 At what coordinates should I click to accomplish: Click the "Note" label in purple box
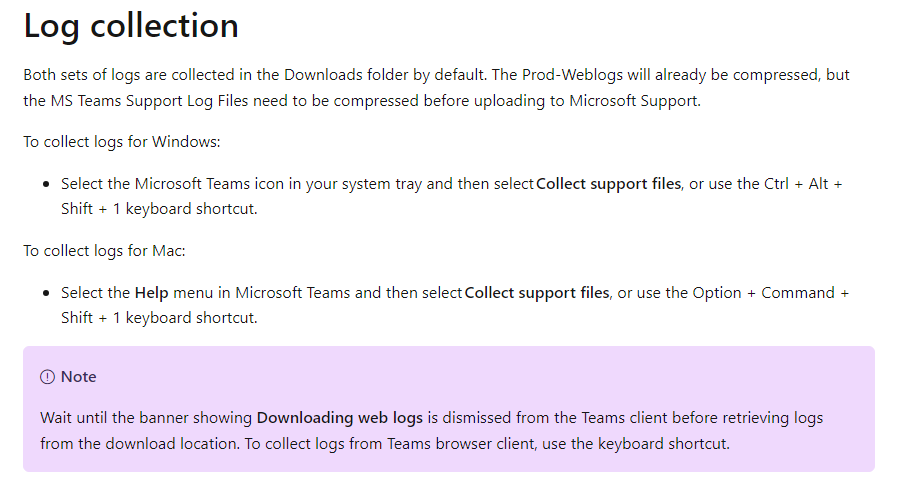pyautogui.click(x=79, y=377)
